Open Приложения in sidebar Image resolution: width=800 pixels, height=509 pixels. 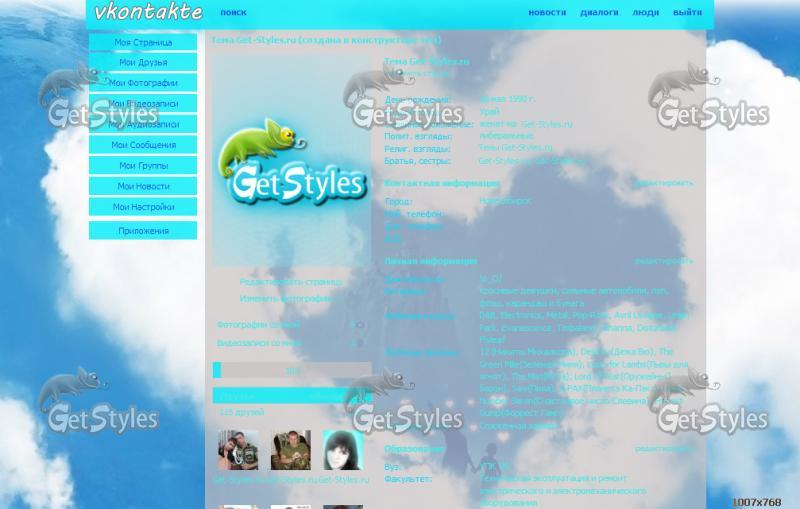[143, 231]
